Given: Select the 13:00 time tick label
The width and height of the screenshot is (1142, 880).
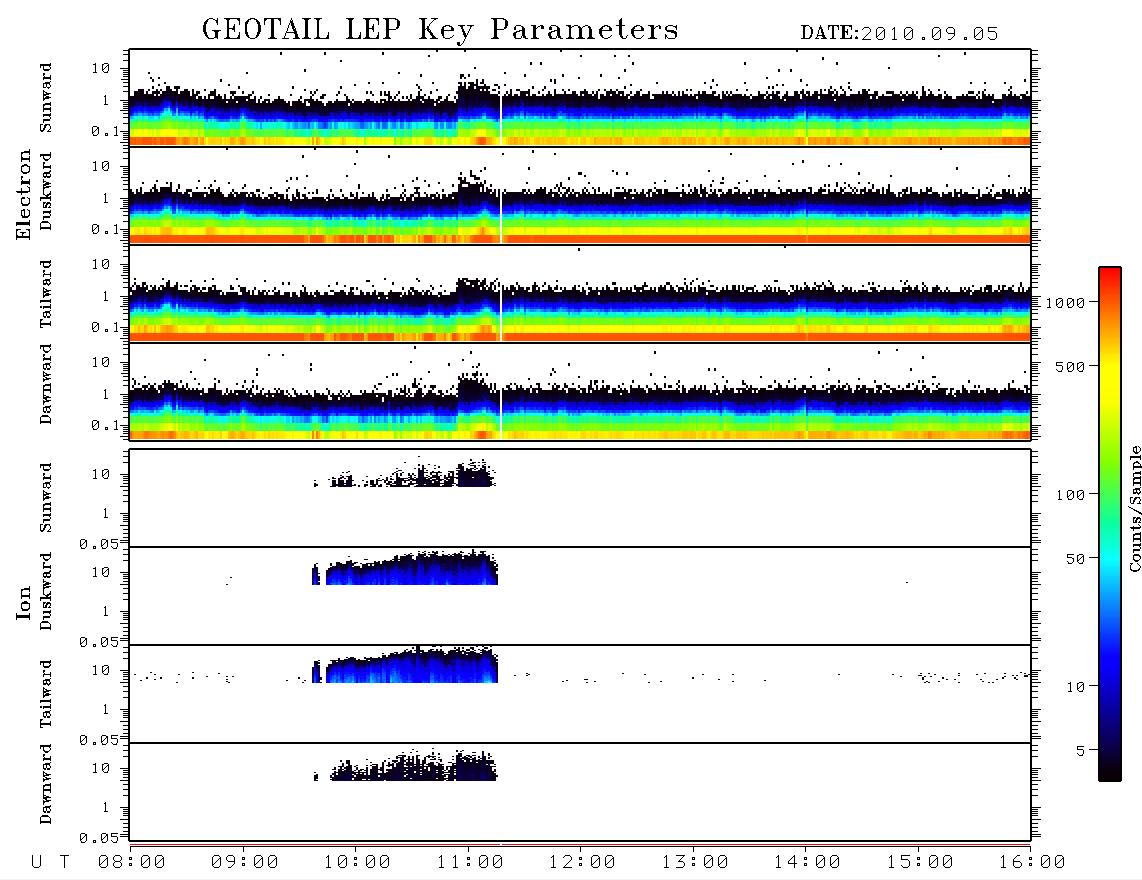Looking at the screenshot, I should pos(695,862).
